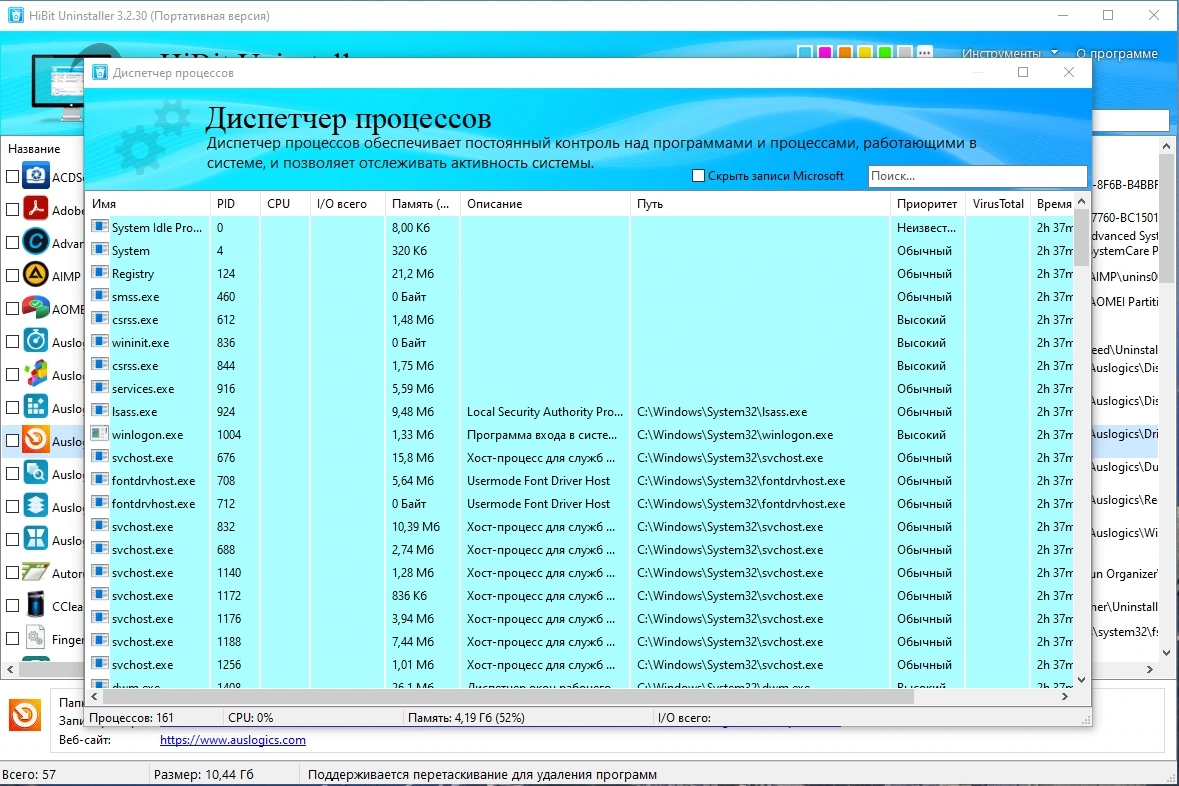Tick the checkbox beside Fingerprint entry
This screenshot has height=786, width=1179.
[12, 639]
